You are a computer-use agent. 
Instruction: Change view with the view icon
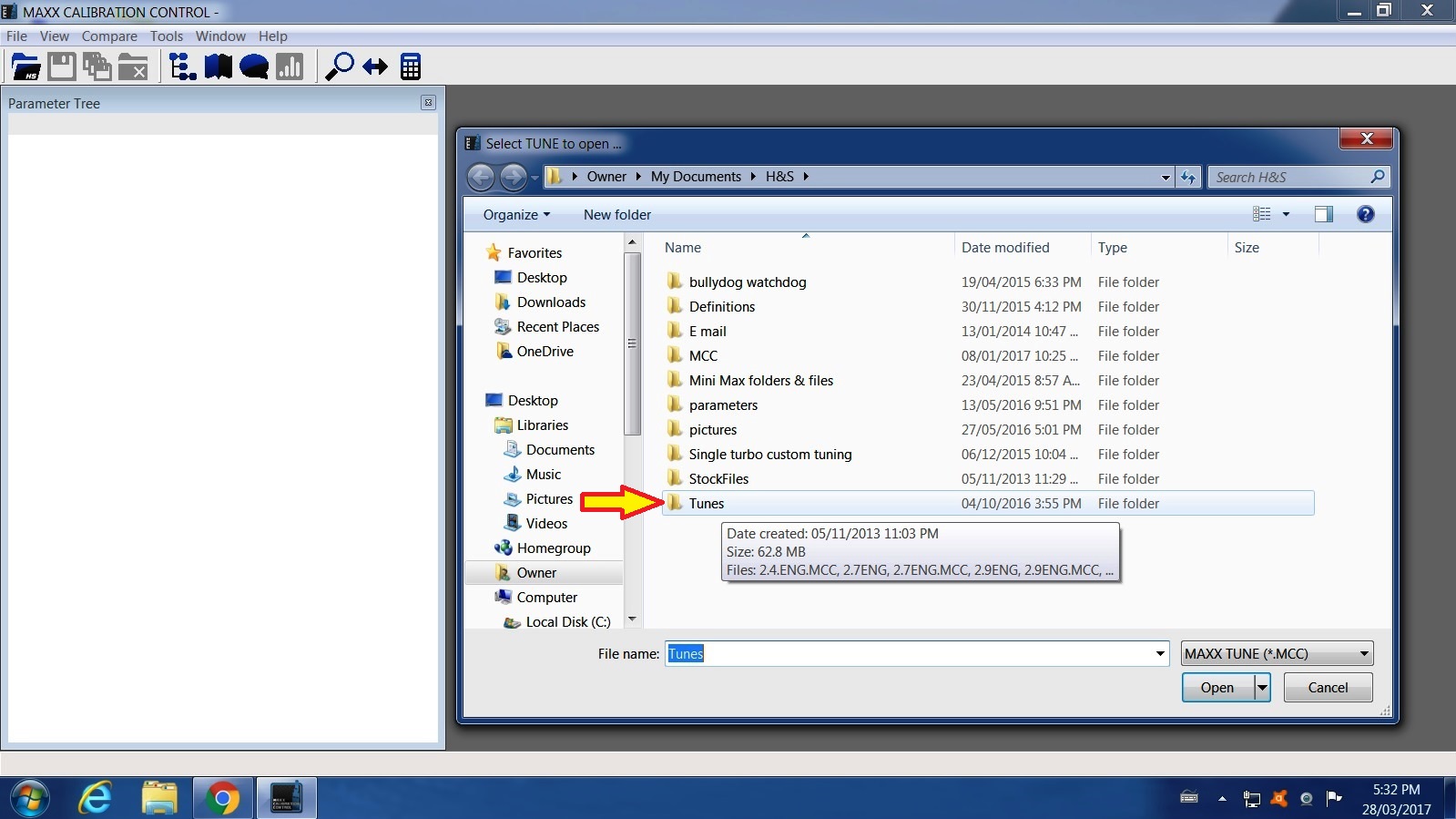click(x=1261, y=214)
